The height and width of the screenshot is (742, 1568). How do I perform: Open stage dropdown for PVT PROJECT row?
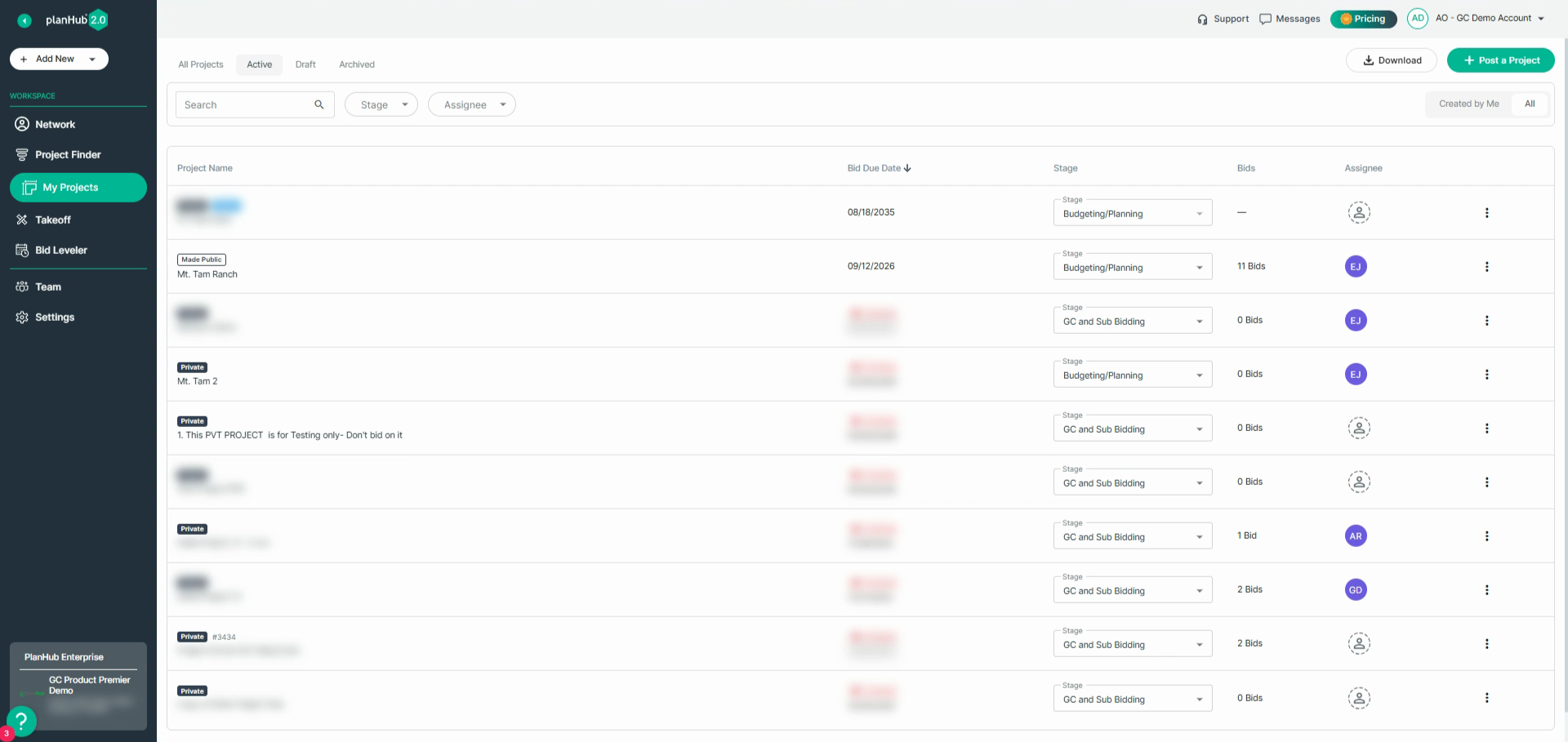1133,429
